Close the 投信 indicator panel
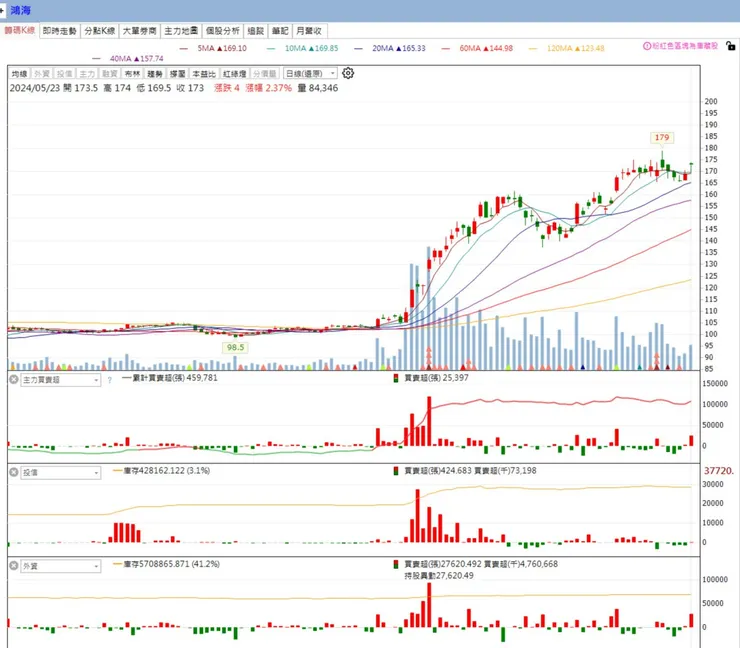The image size is (740, 648). pyautogui.click(x=14, y=472)
